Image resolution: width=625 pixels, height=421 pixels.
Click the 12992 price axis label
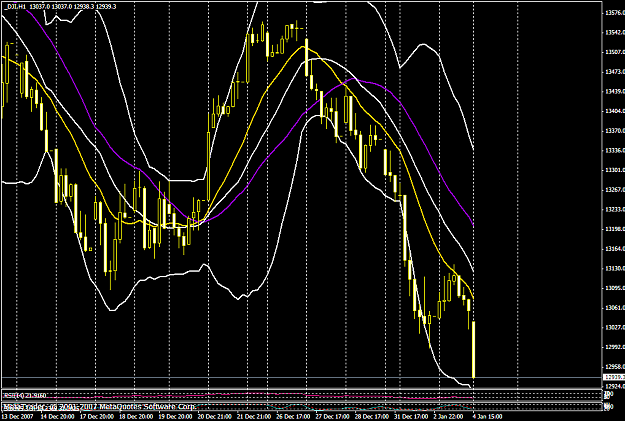[615, 347]
